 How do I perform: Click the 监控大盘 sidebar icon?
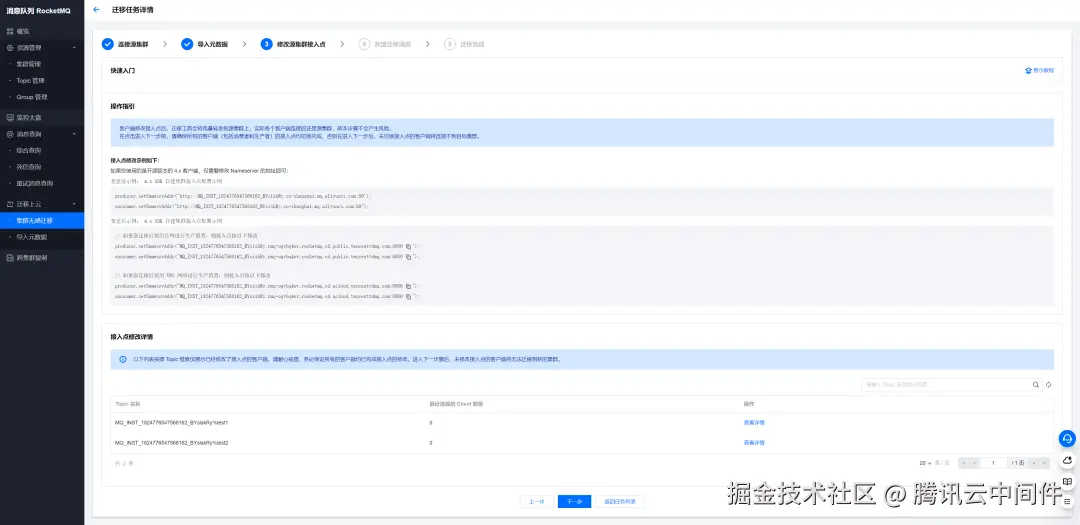10,118
